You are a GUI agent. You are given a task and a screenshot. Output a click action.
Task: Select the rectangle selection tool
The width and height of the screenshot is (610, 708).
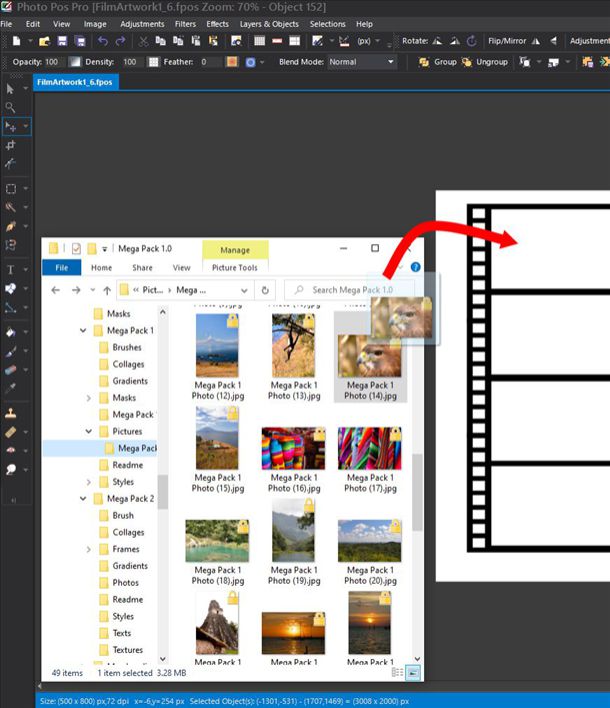[x=10, y=189]
